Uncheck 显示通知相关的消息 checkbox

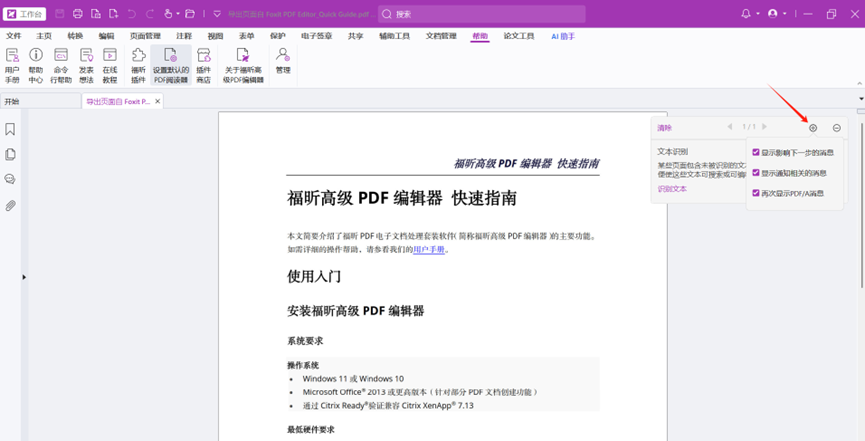pyautogui.click(x=756, y=173)
